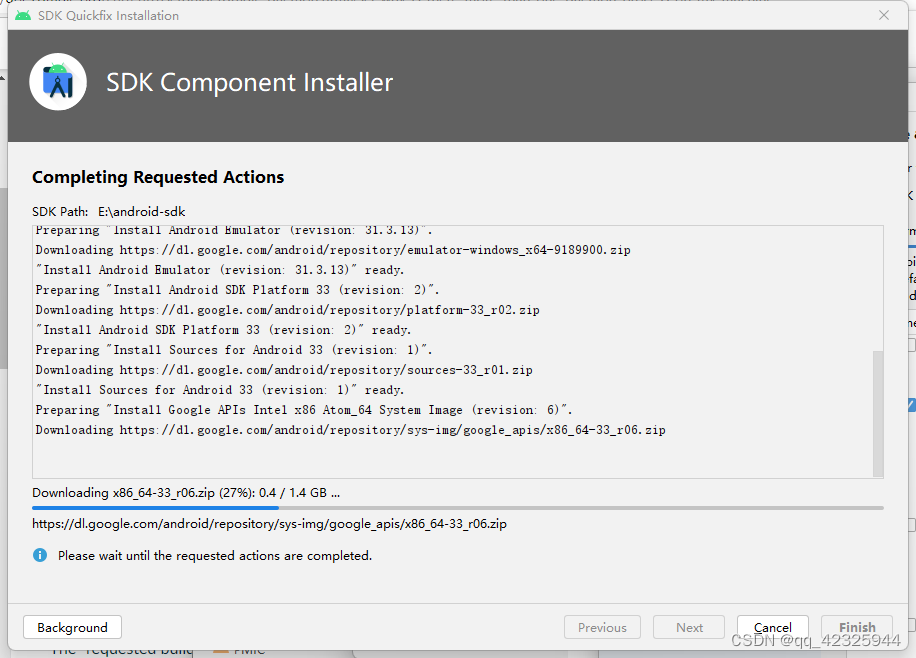
Task: Click log line Preparing Install Sources for Android 33
Action: coord(234,350)
